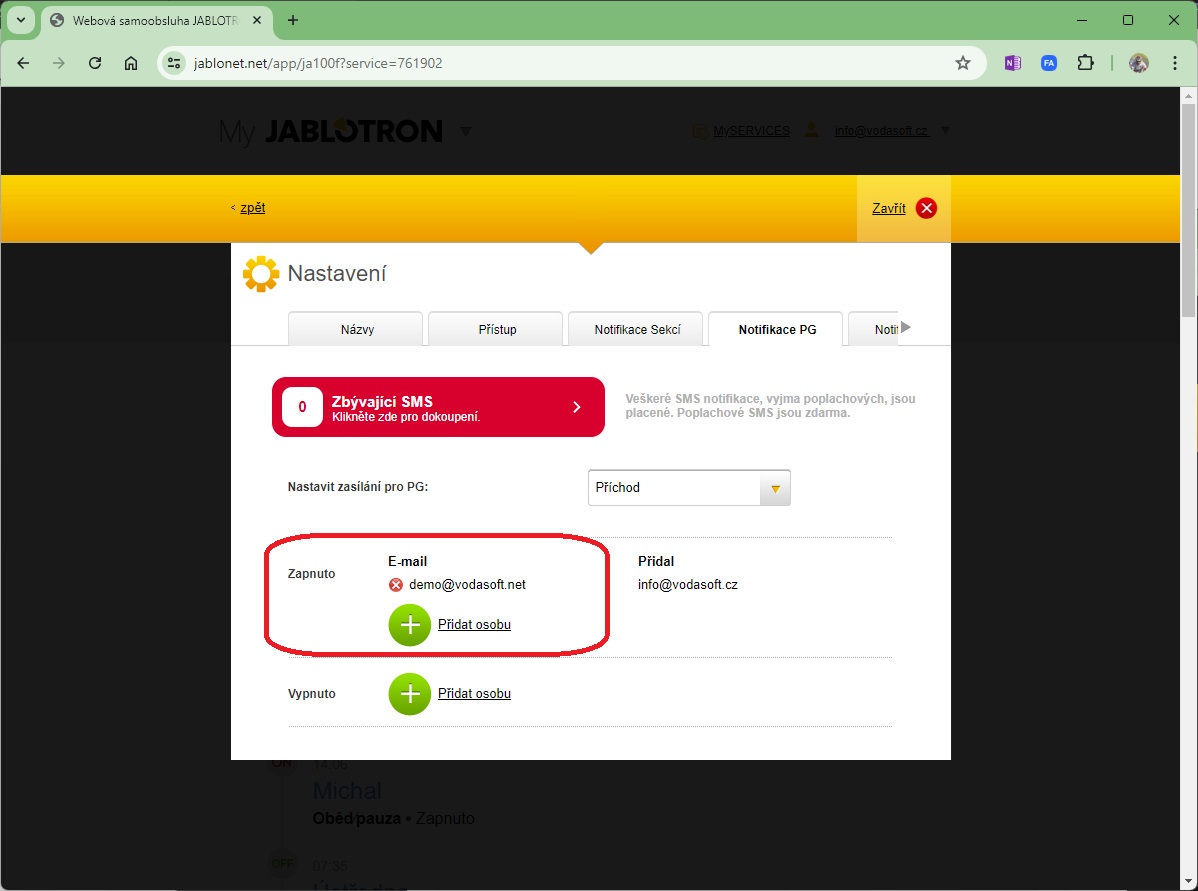1198x891 pixels.
Task: Remove demo@vodasoft.net using red X icon
Action: coord(396,585)
